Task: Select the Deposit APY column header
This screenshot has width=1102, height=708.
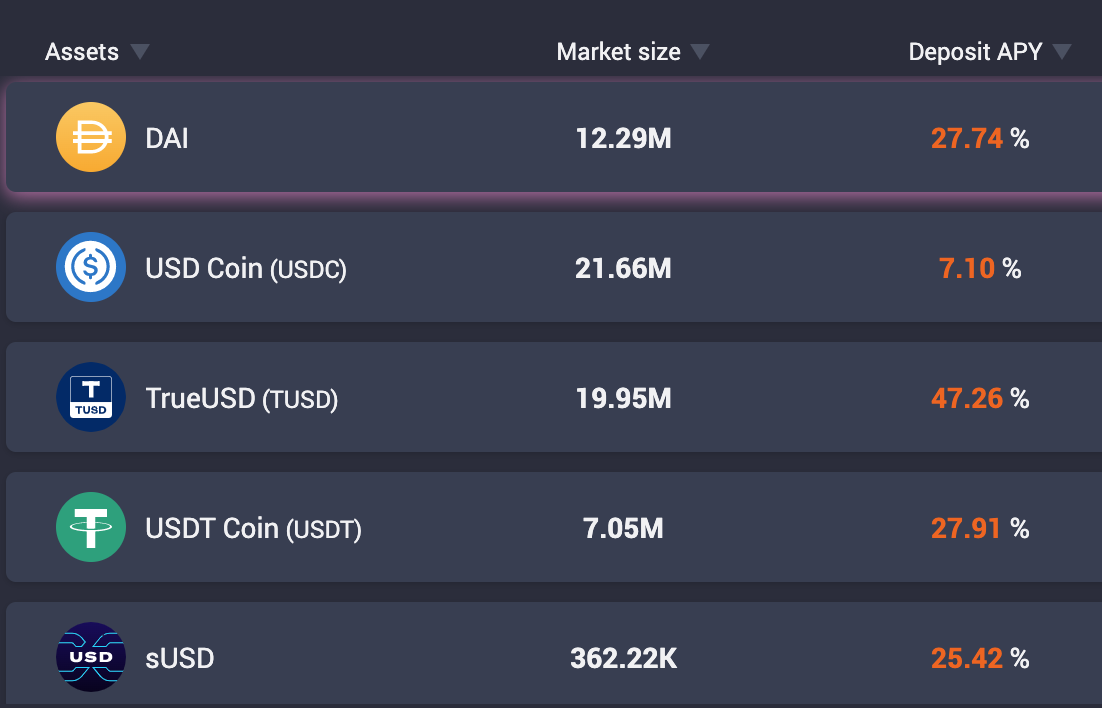Action: (x=975, y=51)
